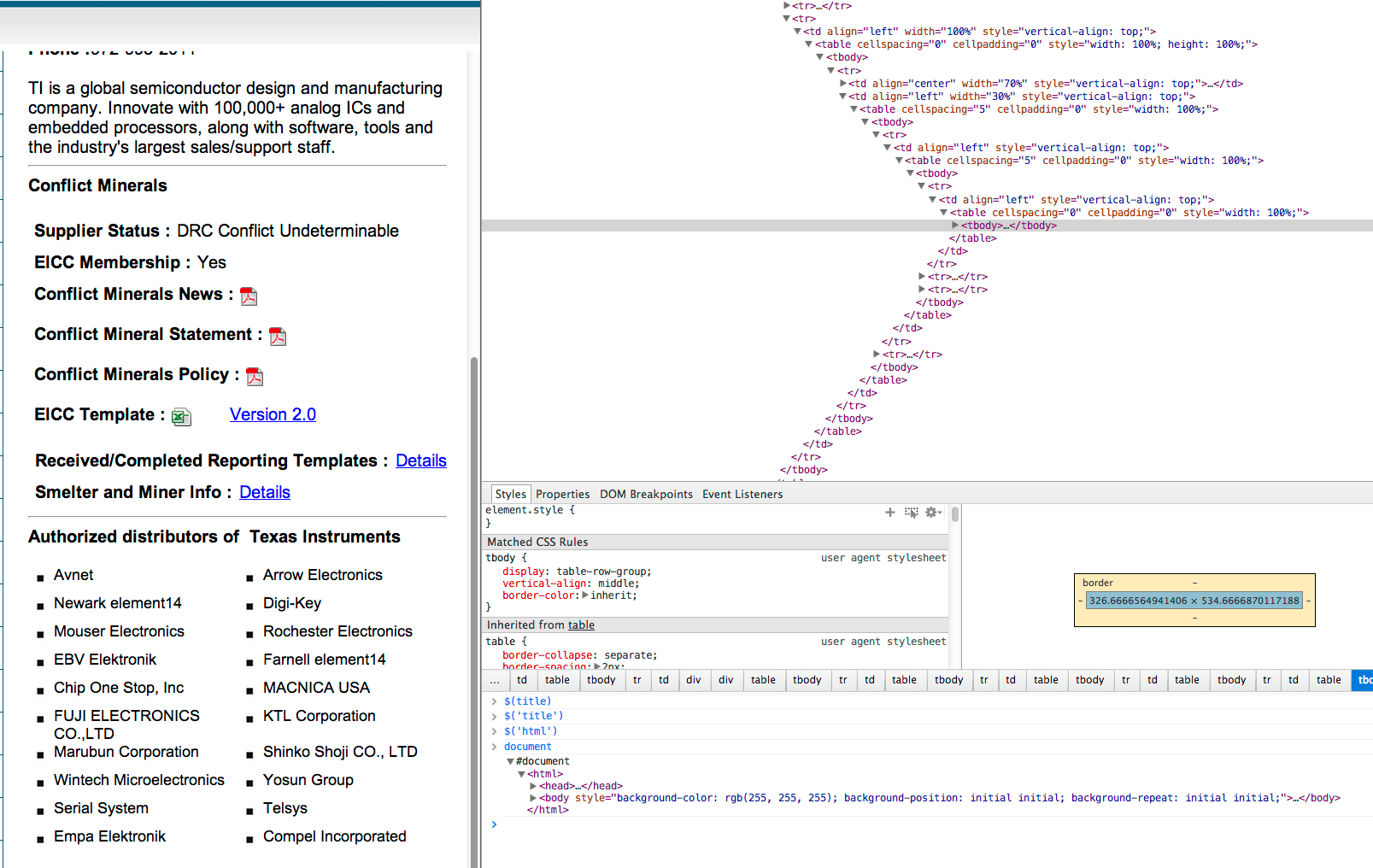This screenshot has height=868, width=1373.
Task: Download the EICC Template Excel icon
Action: pos(181,417)
